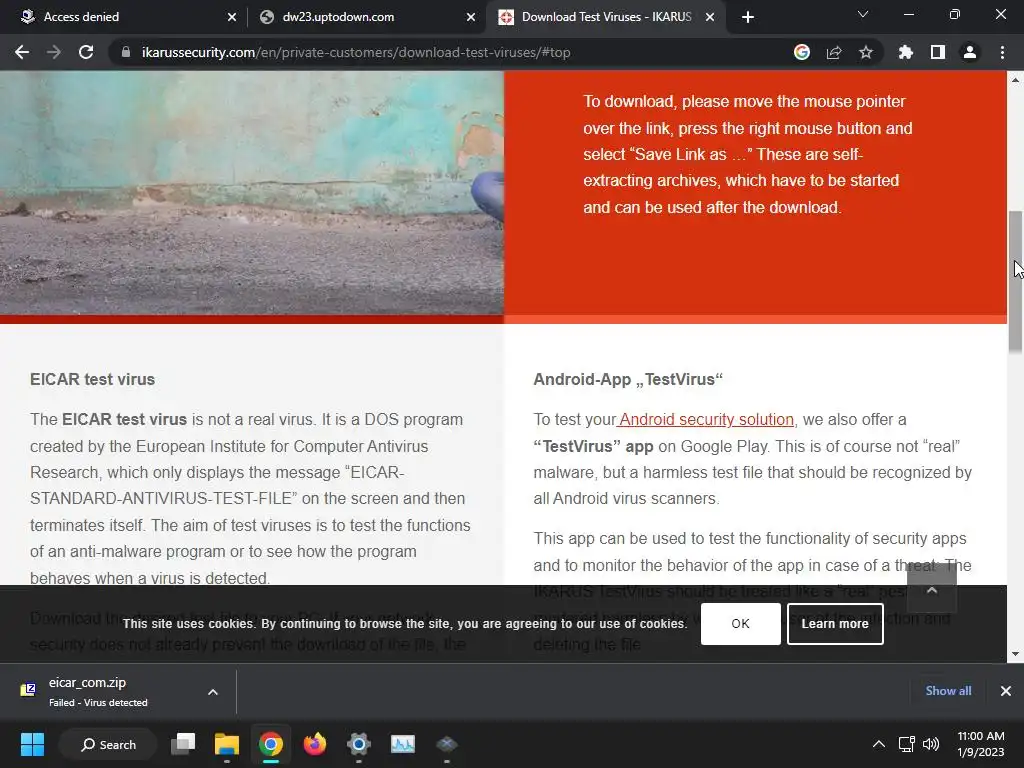
Task: Expand the tab search dropdown
Action: click(x=863, y=14)
